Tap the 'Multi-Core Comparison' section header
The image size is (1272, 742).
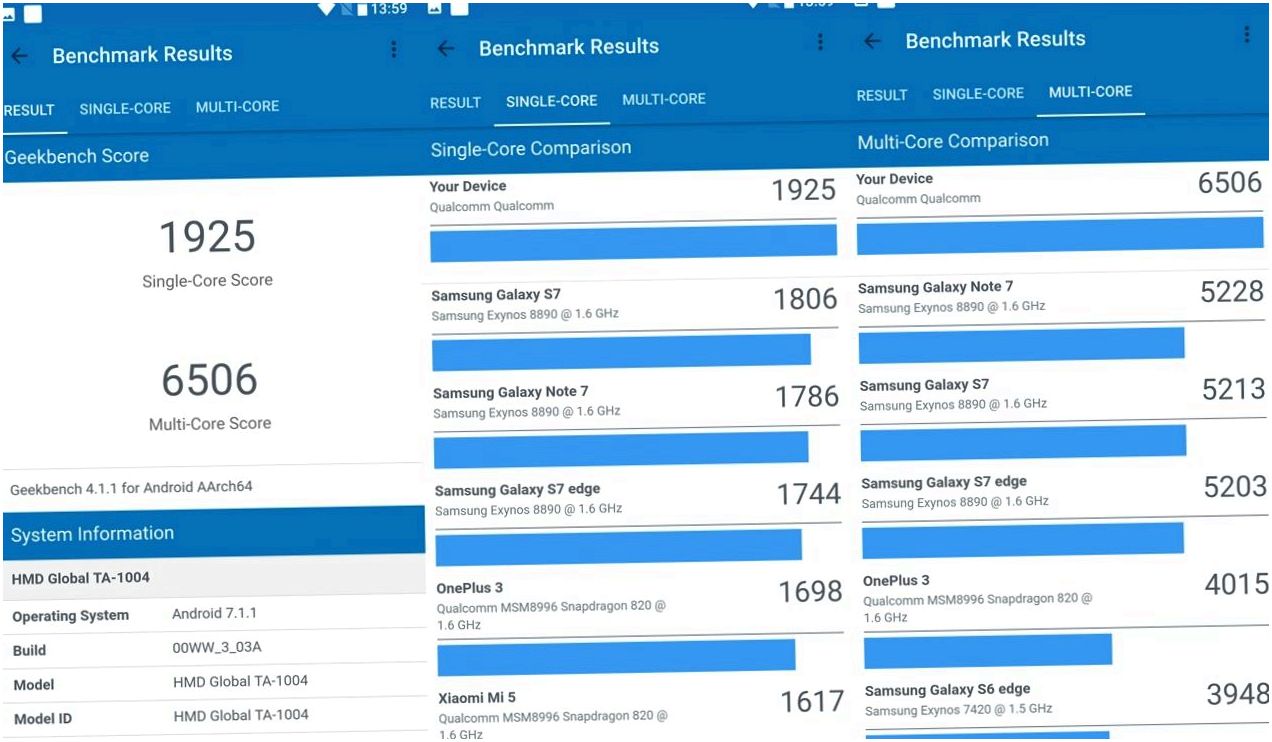953,141
